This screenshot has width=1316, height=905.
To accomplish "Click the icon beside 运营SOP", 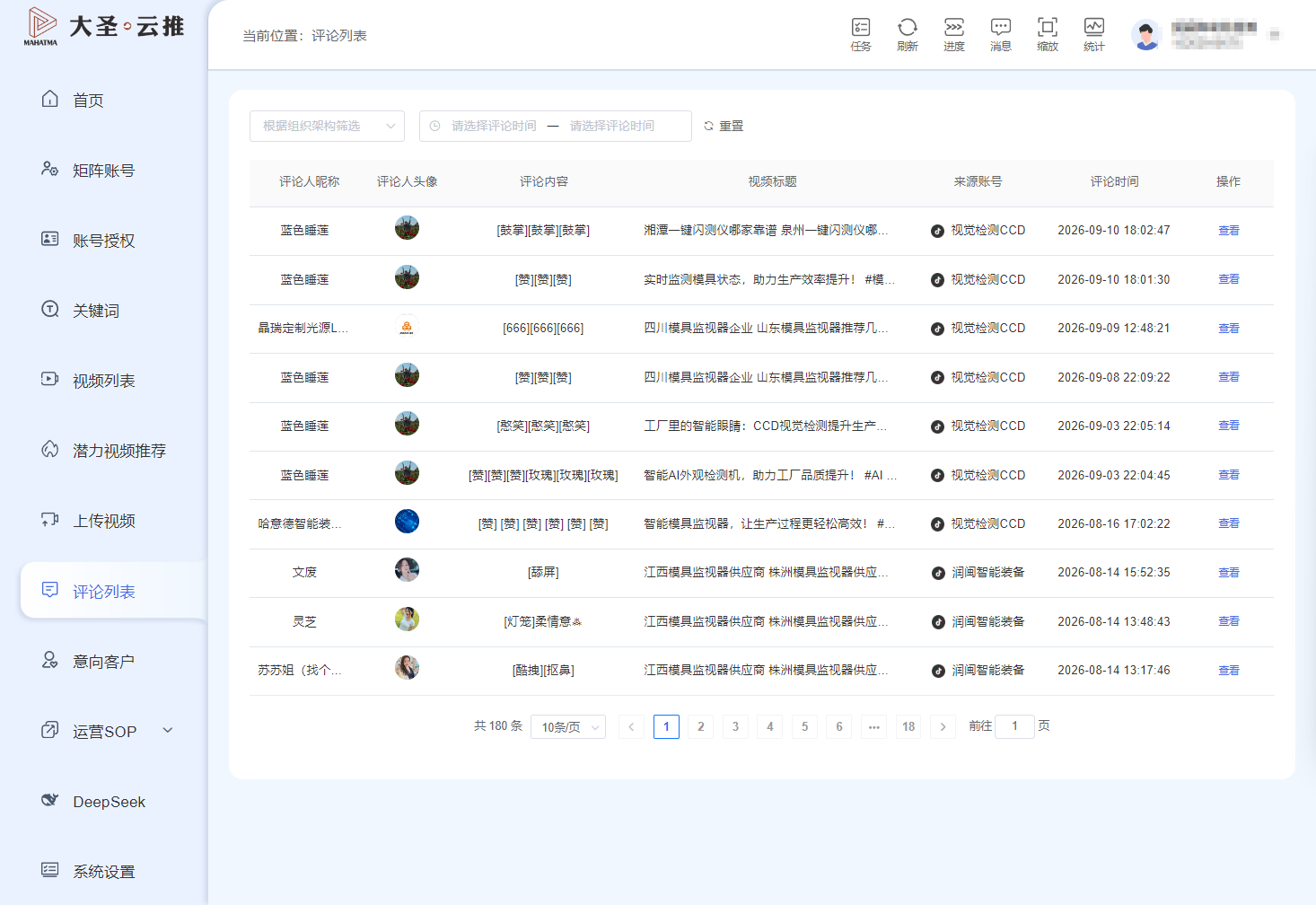I will click(50, 730).
